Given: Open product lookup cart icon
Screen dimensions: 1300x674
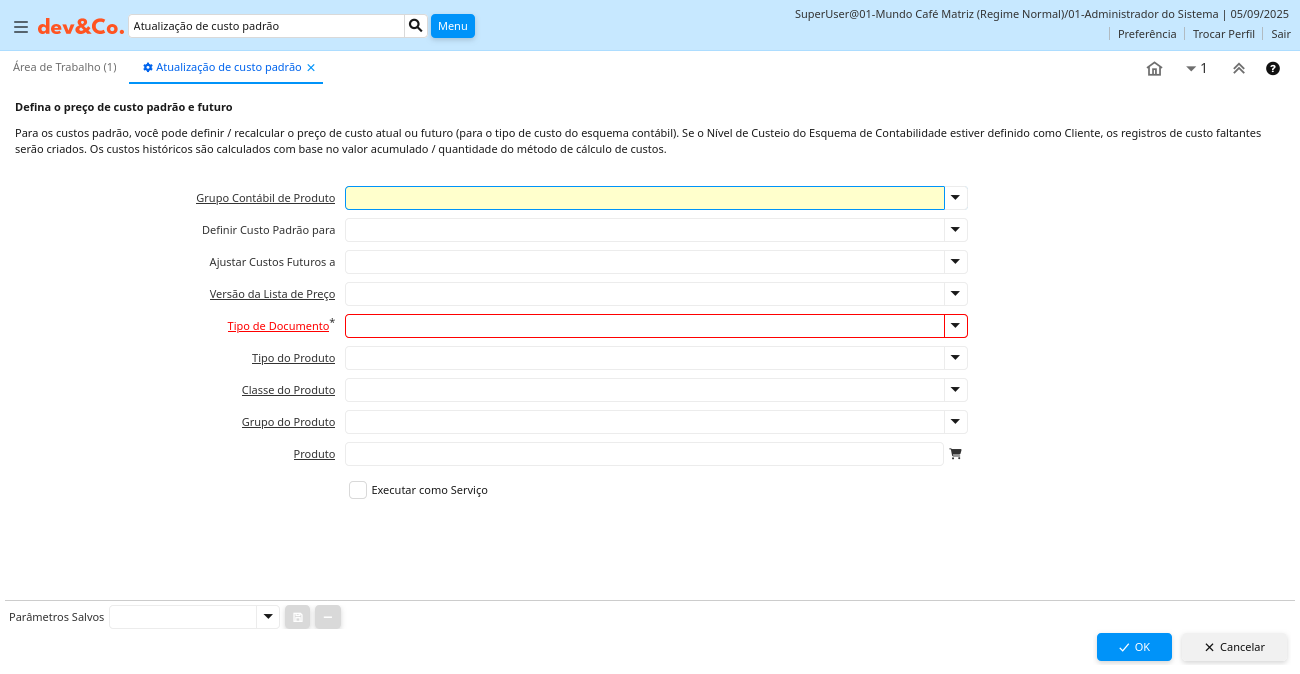Looking at the screenshot, I should point(955,454).
